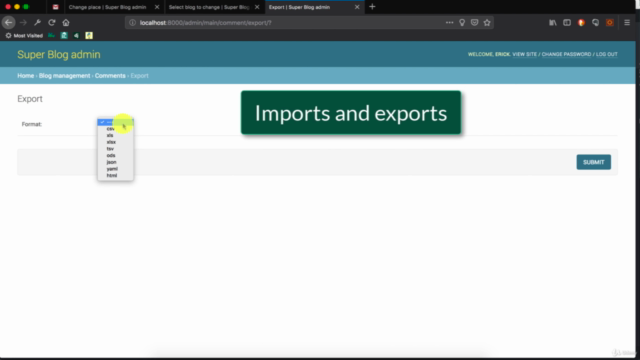Image resolution: width=640 pixels, height=360 pixels.
Task: Choose xls in Format dropdown
Action: coord(115,135)
